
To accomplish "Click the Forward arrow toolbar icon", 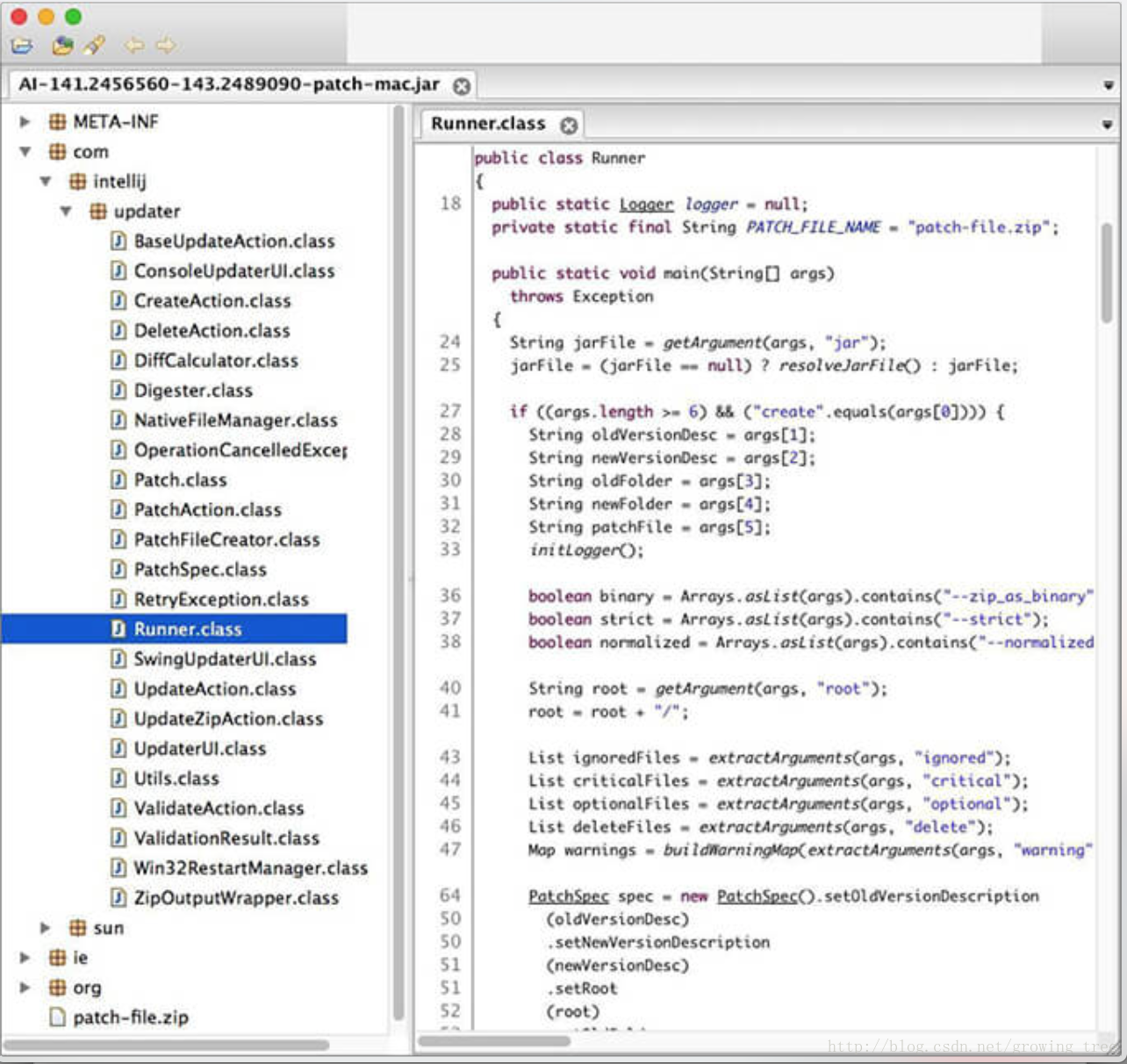I will tap(166, 45).
